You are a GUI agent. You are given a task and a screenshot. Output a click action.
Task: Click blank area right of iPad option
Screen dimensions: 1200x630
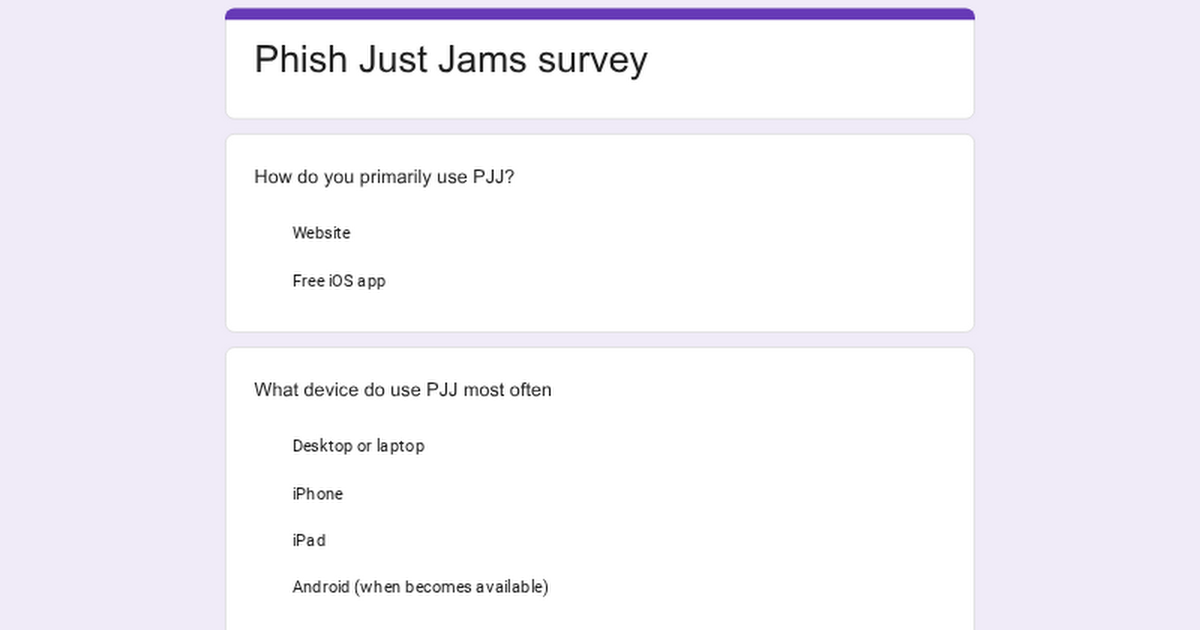[650, 540]
